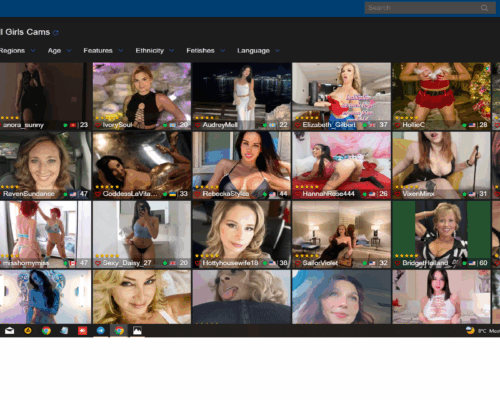Favorite IvorySoul with the heart icon
This screenshot has width=500, height=400.
pyautogui.click(x=98, y=125)
